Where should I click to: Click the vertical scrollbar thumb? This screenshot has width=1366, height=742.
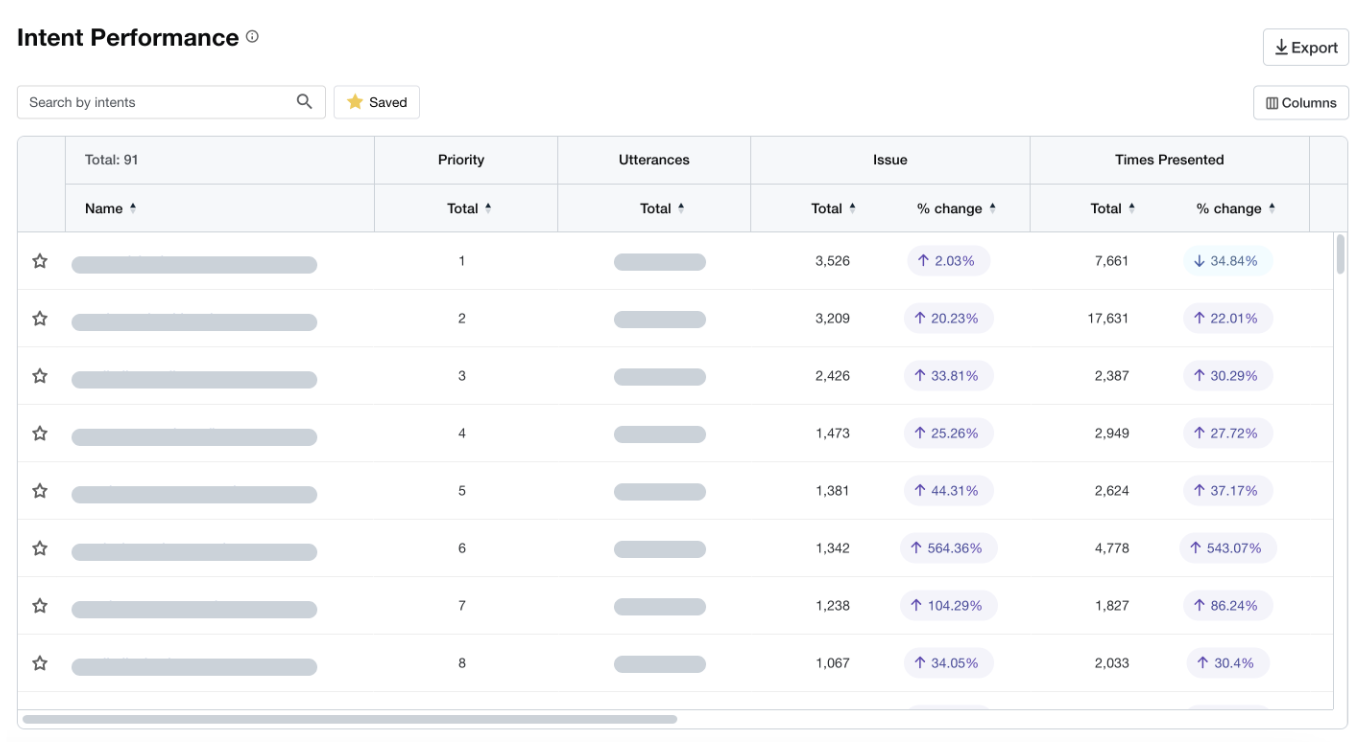tap(1340, 254)
